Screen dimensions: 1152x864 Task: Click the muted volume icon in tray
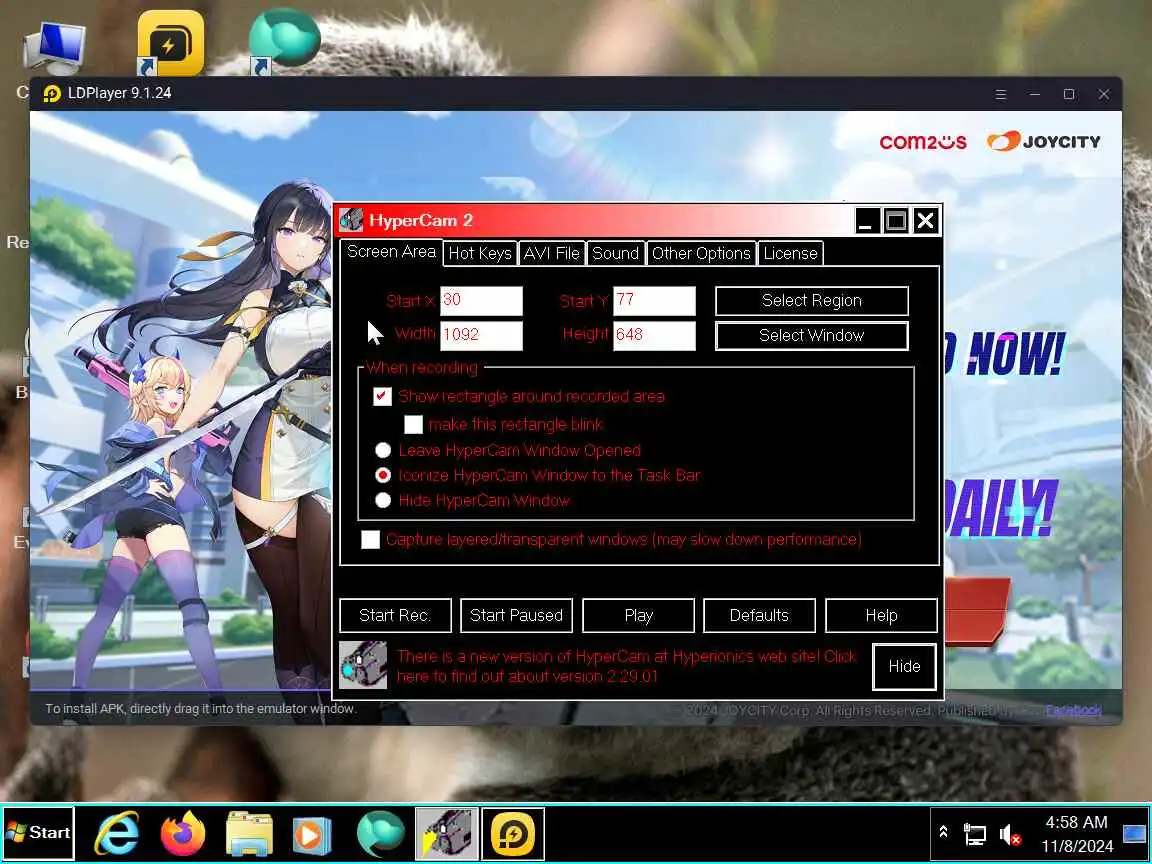1010,835
